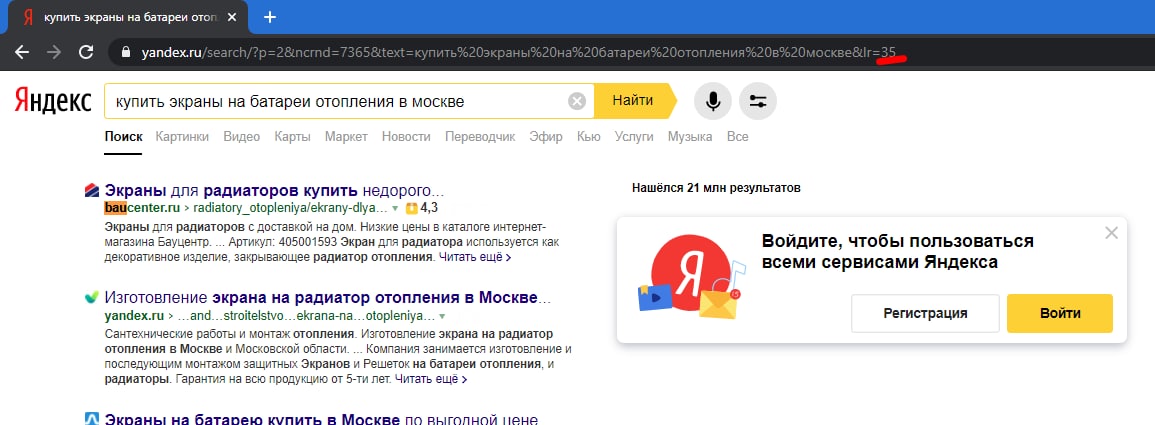Click text Нашёлся 21 млн результатов

[x=716, y=188]
